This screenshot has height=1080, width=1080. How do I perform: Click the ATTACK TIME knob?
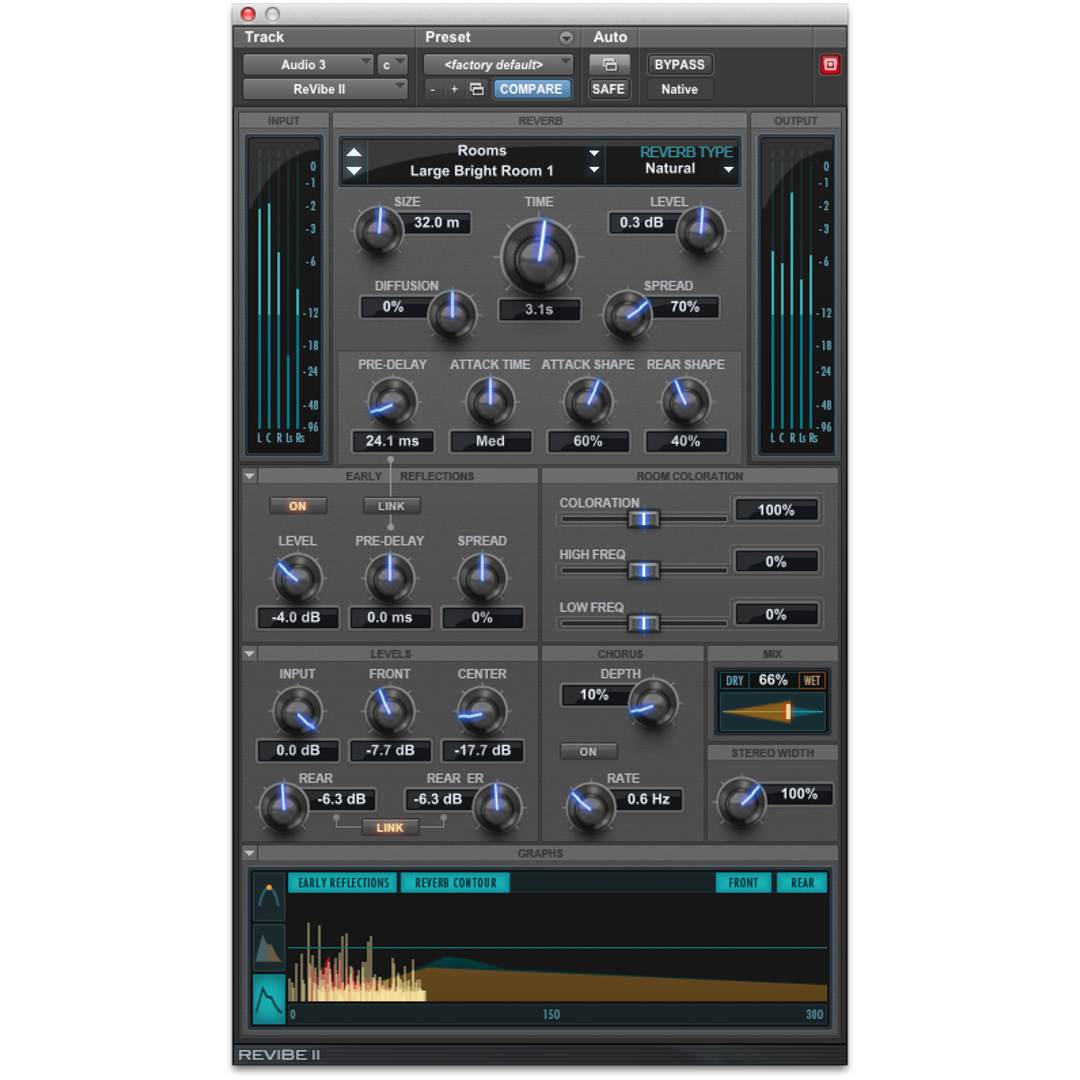(490, 403)
